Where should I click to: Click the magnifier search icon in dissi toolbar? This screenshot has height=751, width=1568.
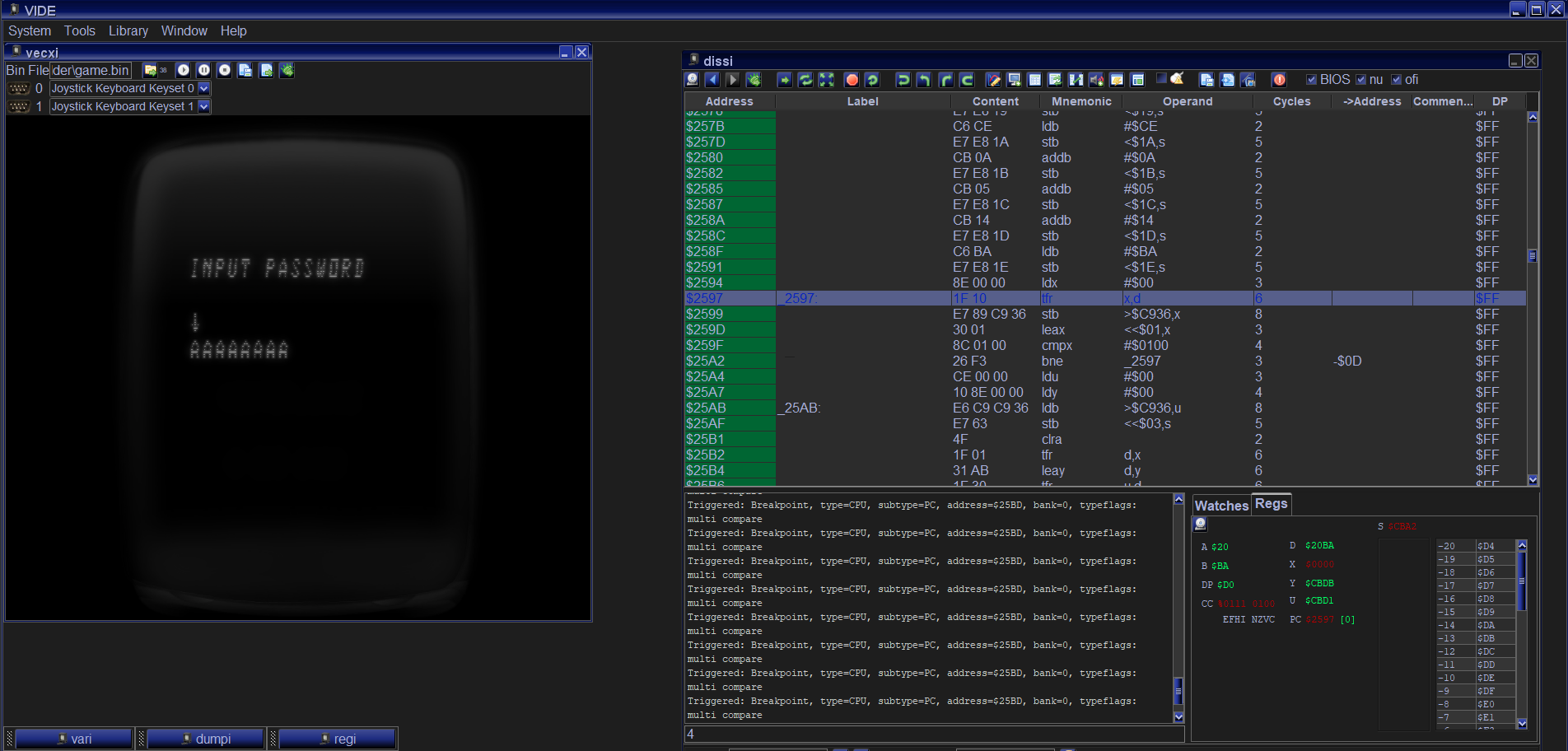pos(693,80)
